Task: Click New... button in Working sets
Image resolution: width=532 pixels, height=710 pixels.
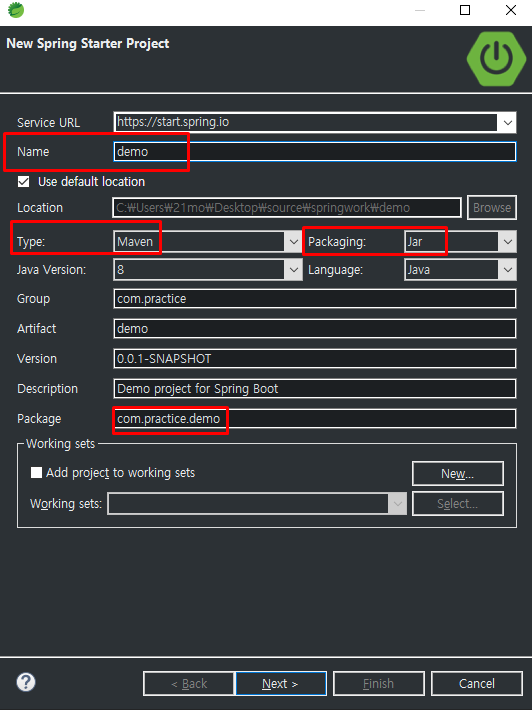Action: point(458,474)
